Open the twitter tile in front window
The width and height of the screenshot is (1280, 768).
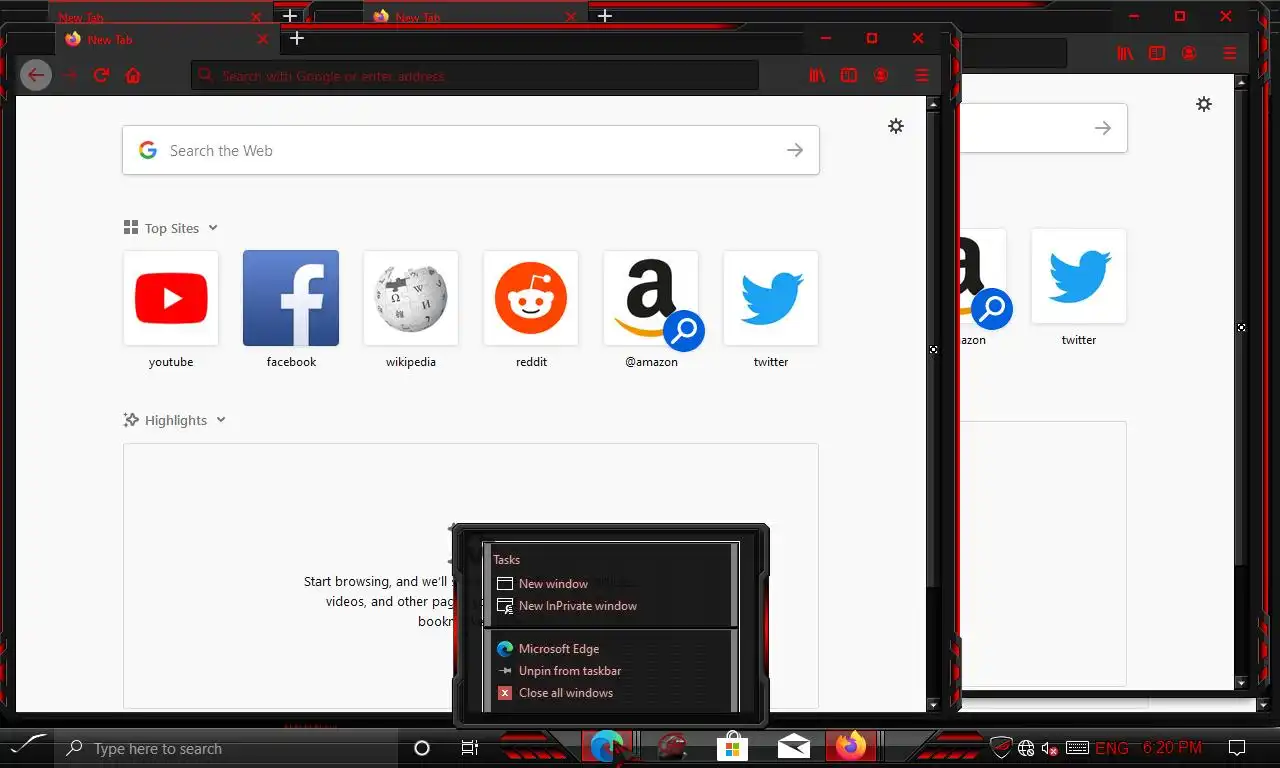point(771,298)
